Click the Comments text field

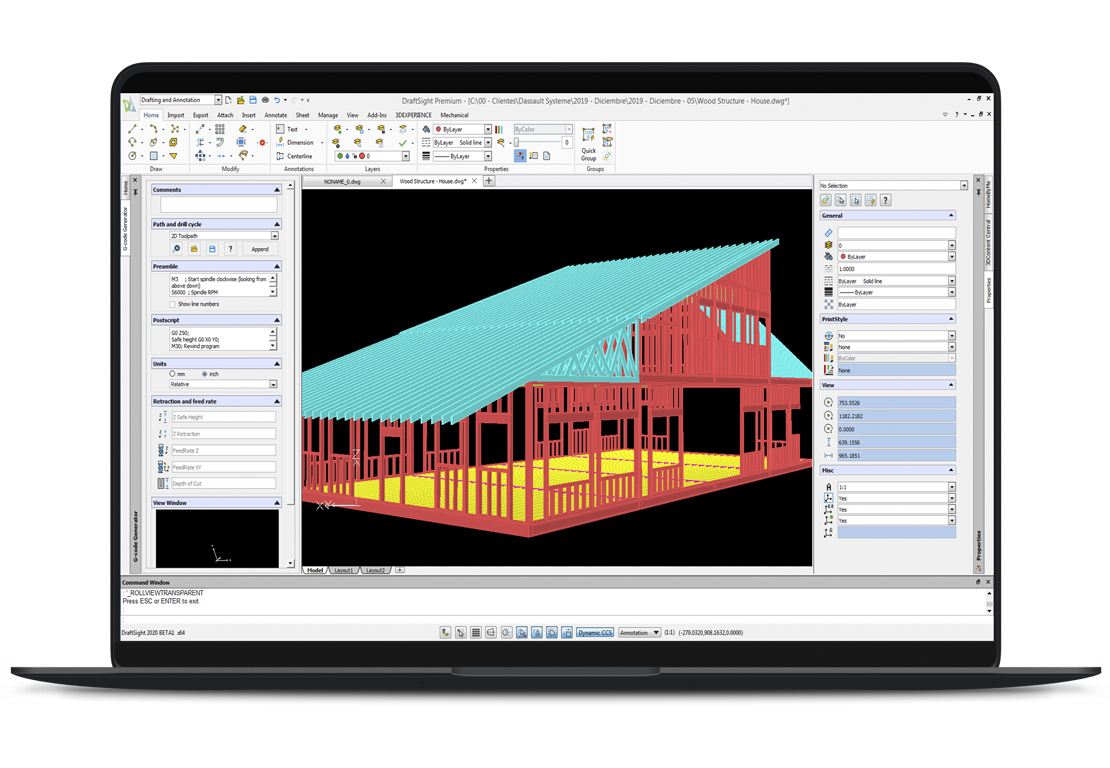point(219,205)
